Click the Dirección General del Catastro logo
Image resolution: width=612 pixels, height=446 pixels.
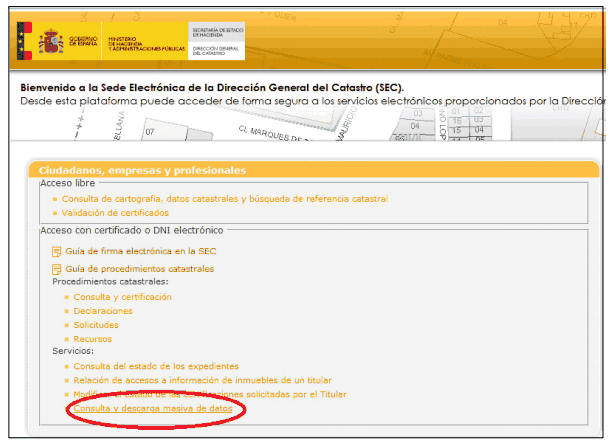216,51
